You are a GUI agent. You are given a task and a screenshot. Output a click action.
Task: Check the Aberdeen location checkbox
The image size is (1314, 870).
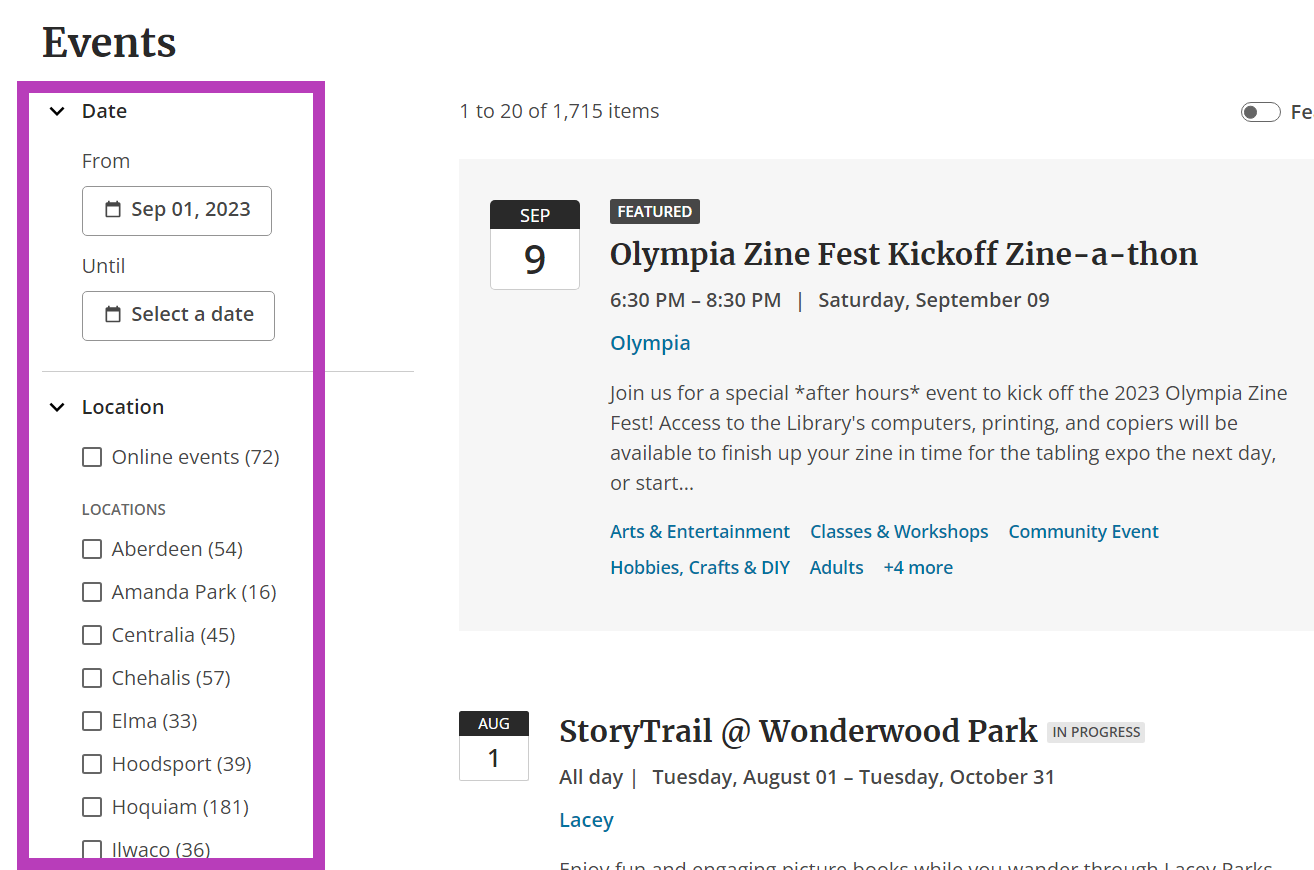click(x=92, y=549)
